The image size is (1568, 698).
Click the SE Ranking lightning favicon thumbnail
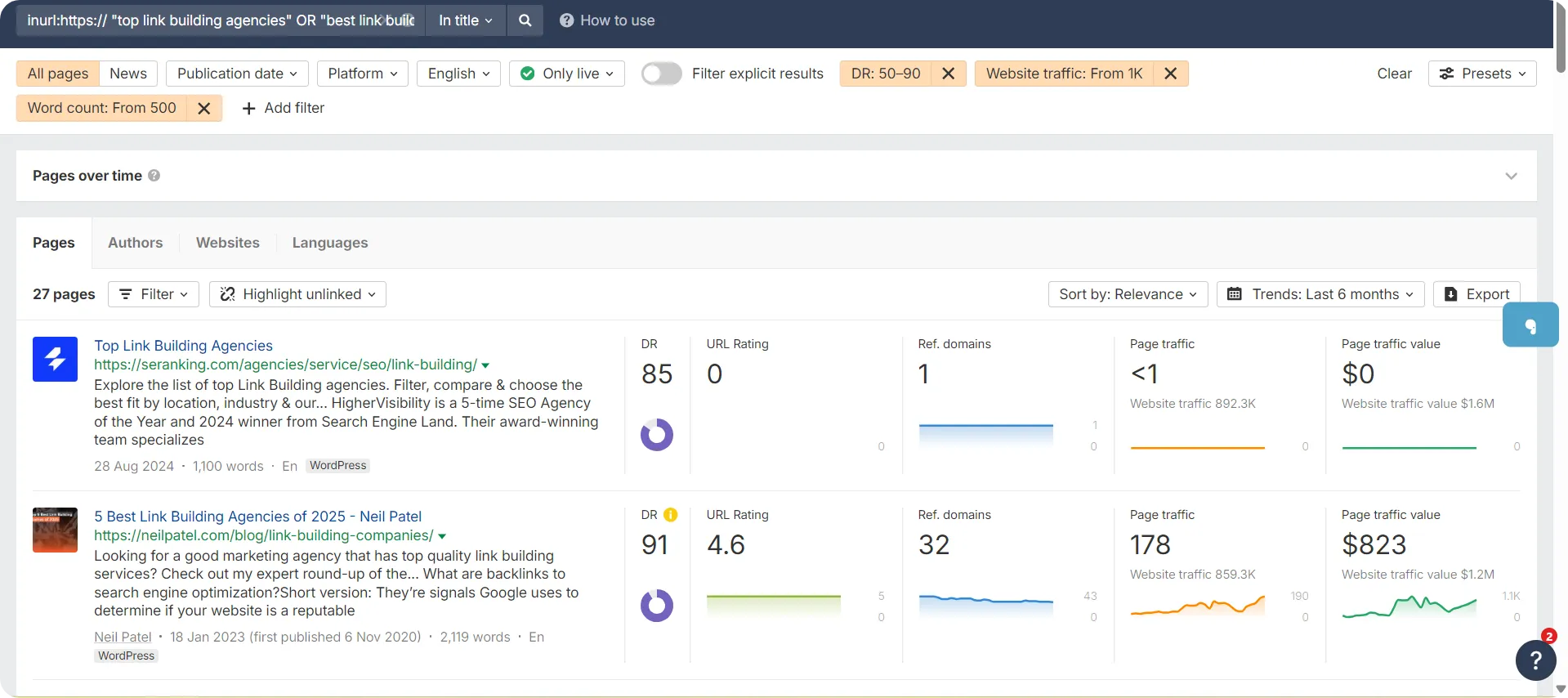[55, 359]
